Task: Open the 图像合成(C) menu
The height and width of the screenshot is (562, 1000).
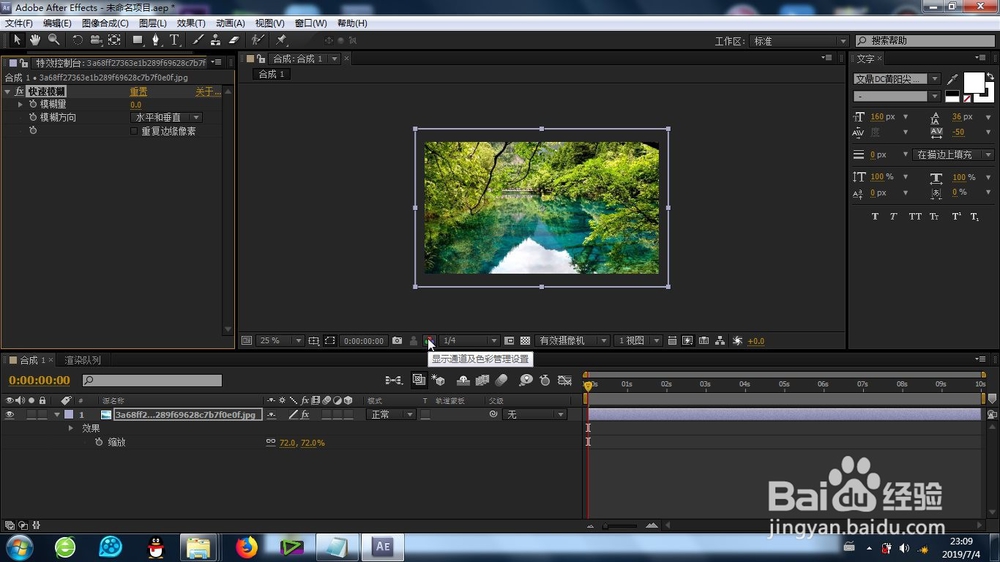Action: 105,23
